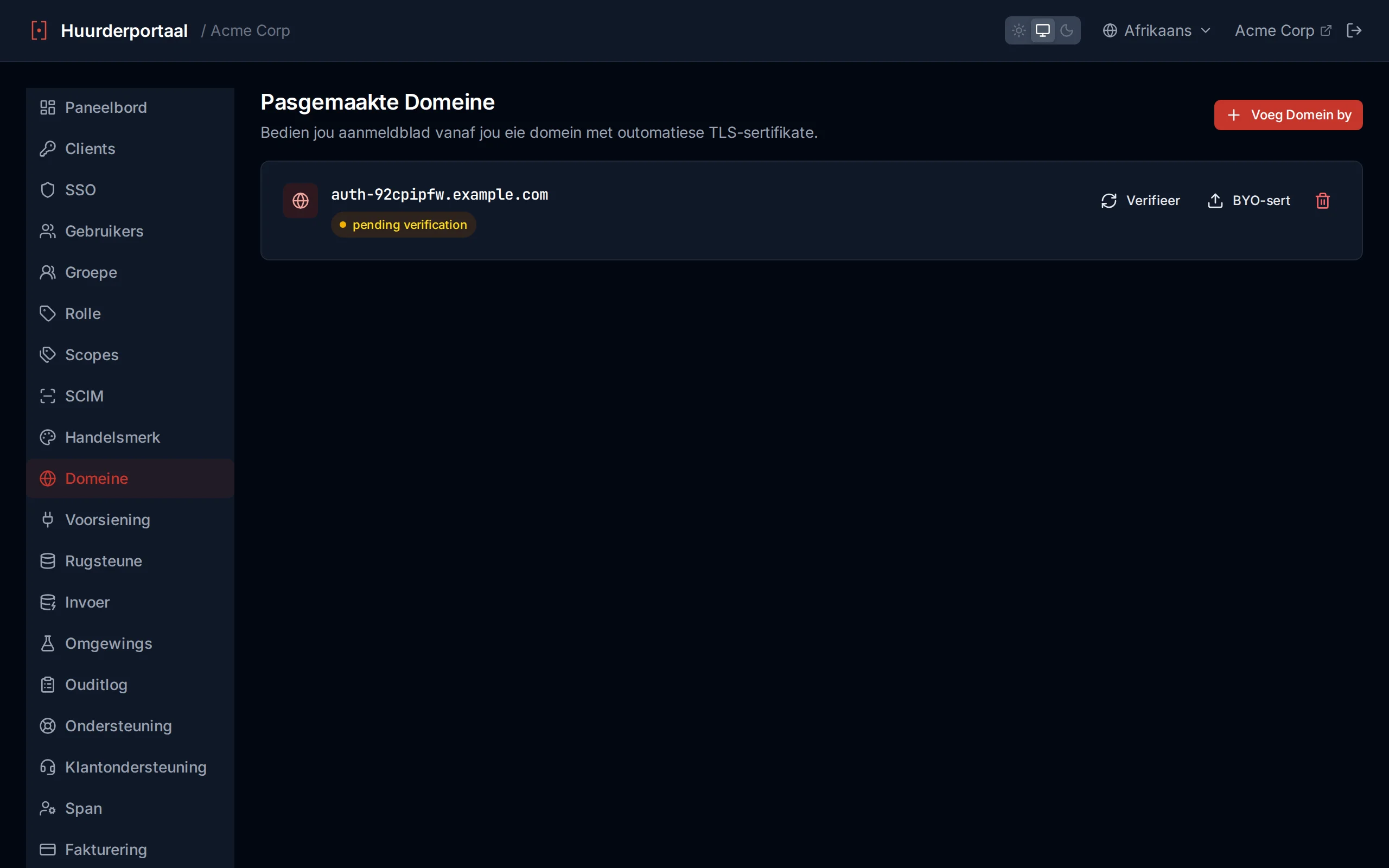The height and width of the screenshot is (868, 1389).
Task: Open Klantondersteuning in sidebar
Action: pos(130,768)
